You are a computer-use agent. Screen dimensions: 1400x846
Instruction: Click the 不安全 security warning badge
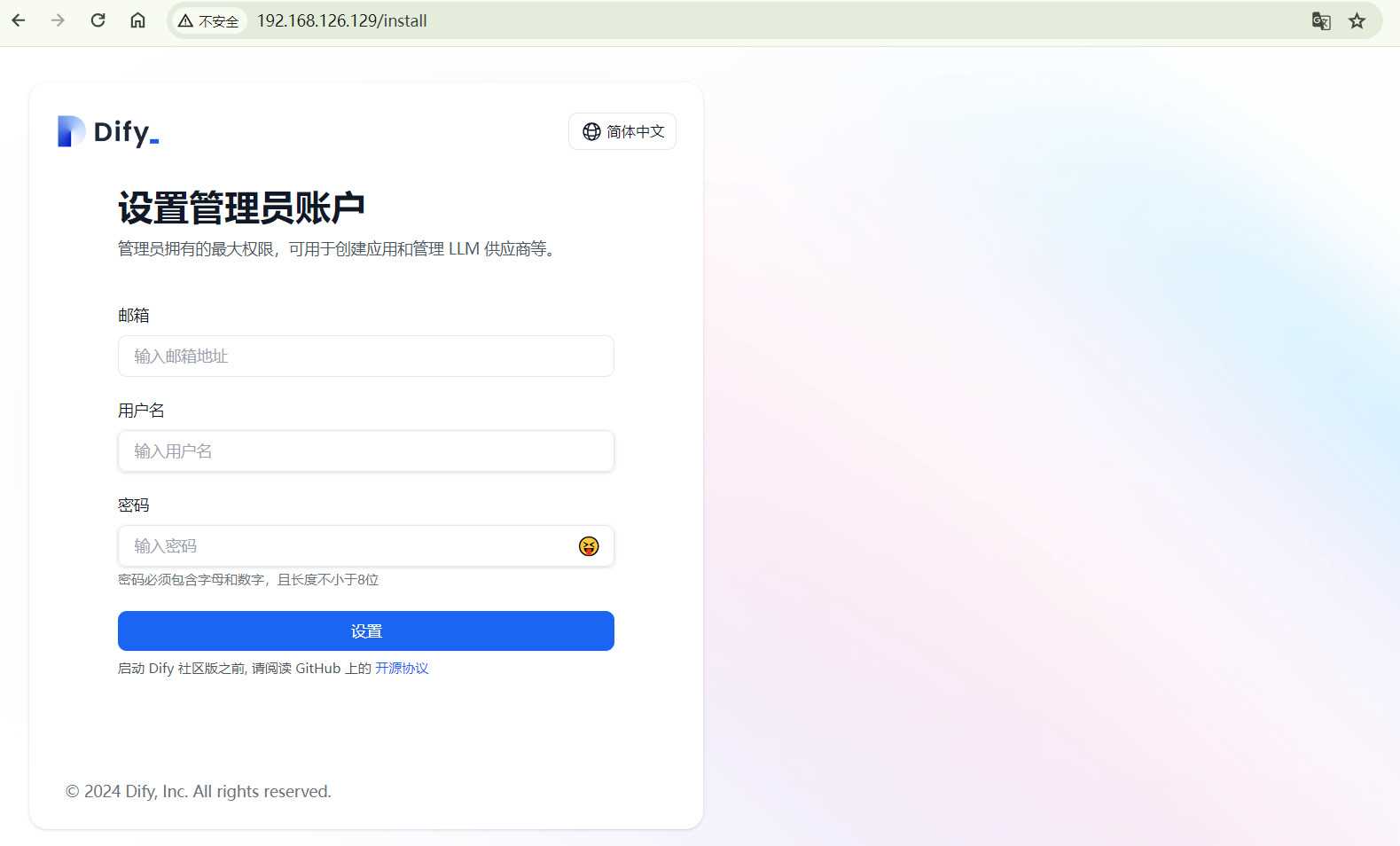(209, 20)
